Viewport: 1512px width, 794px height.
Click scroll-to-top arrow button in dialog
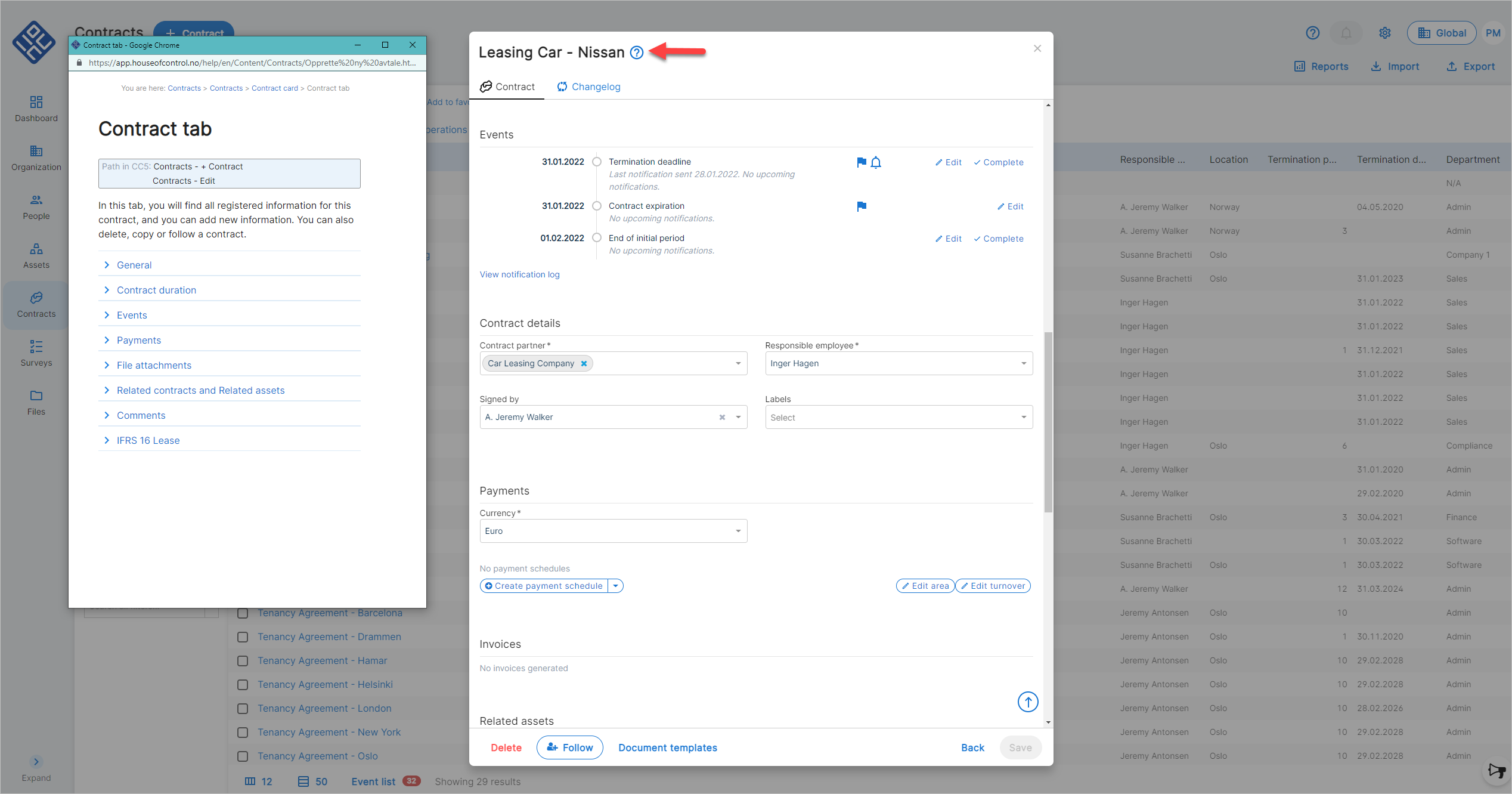click(x=1028, y=702)
